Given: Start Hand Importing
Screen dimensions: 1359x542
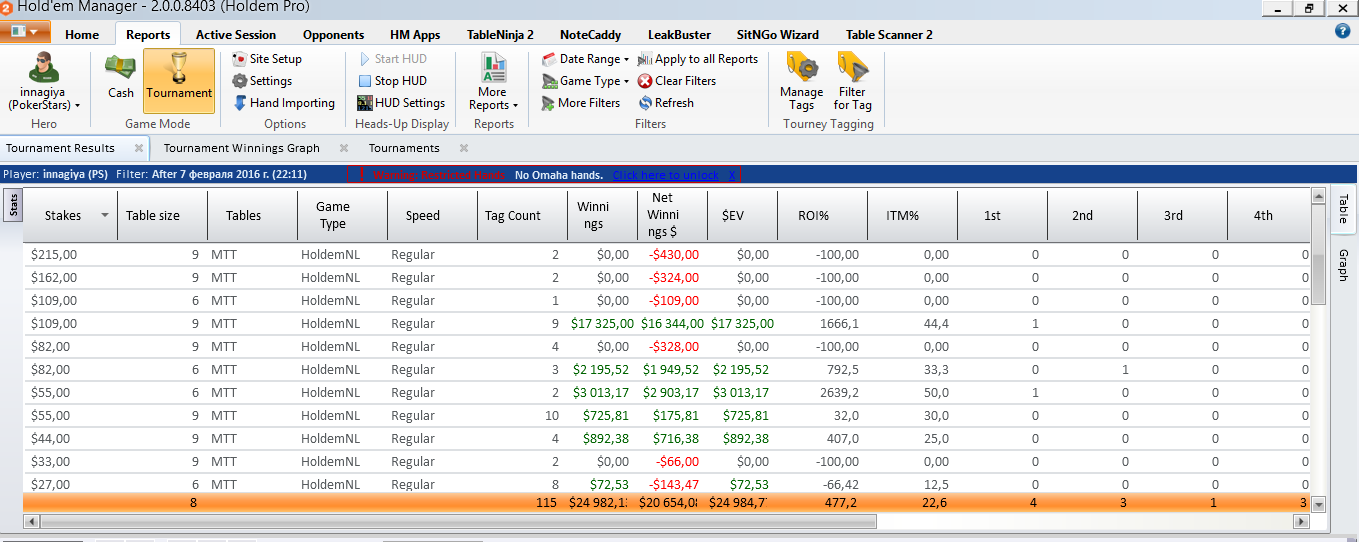Looking at the screenshot, I should [x=284, y=103].
